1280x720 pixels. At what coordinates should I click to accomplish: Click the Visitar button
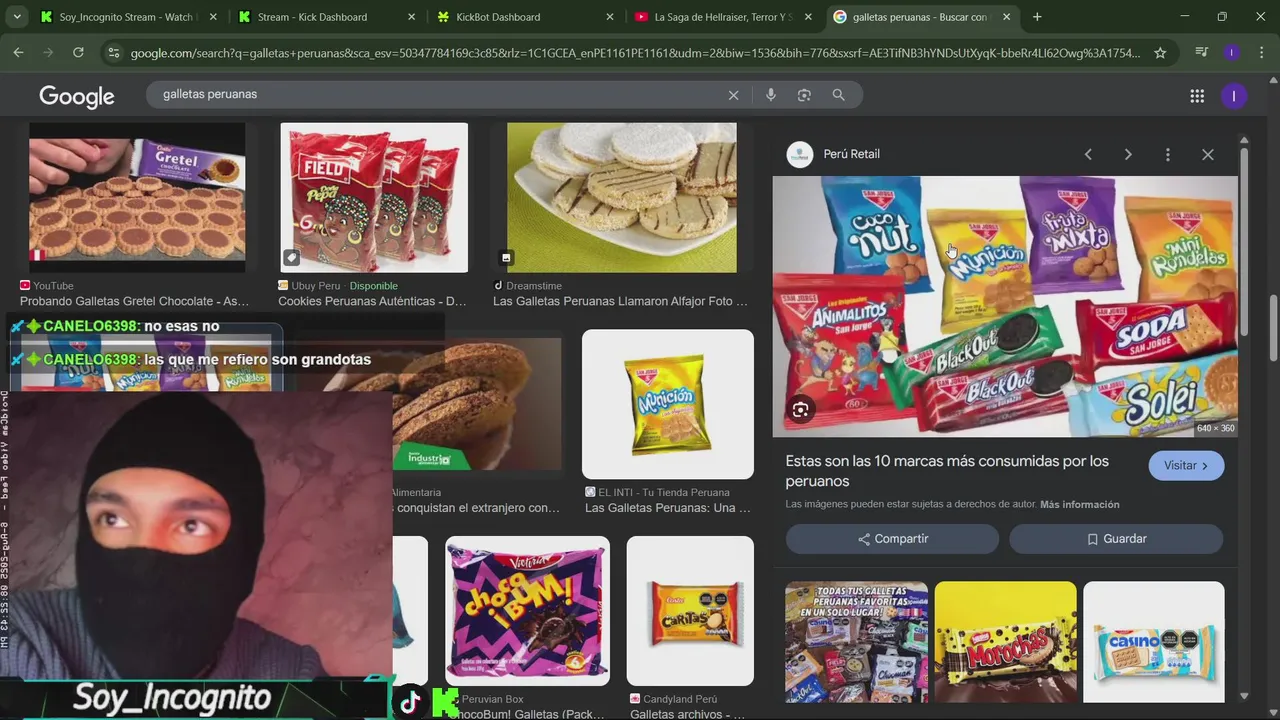tap(1186, 466)
